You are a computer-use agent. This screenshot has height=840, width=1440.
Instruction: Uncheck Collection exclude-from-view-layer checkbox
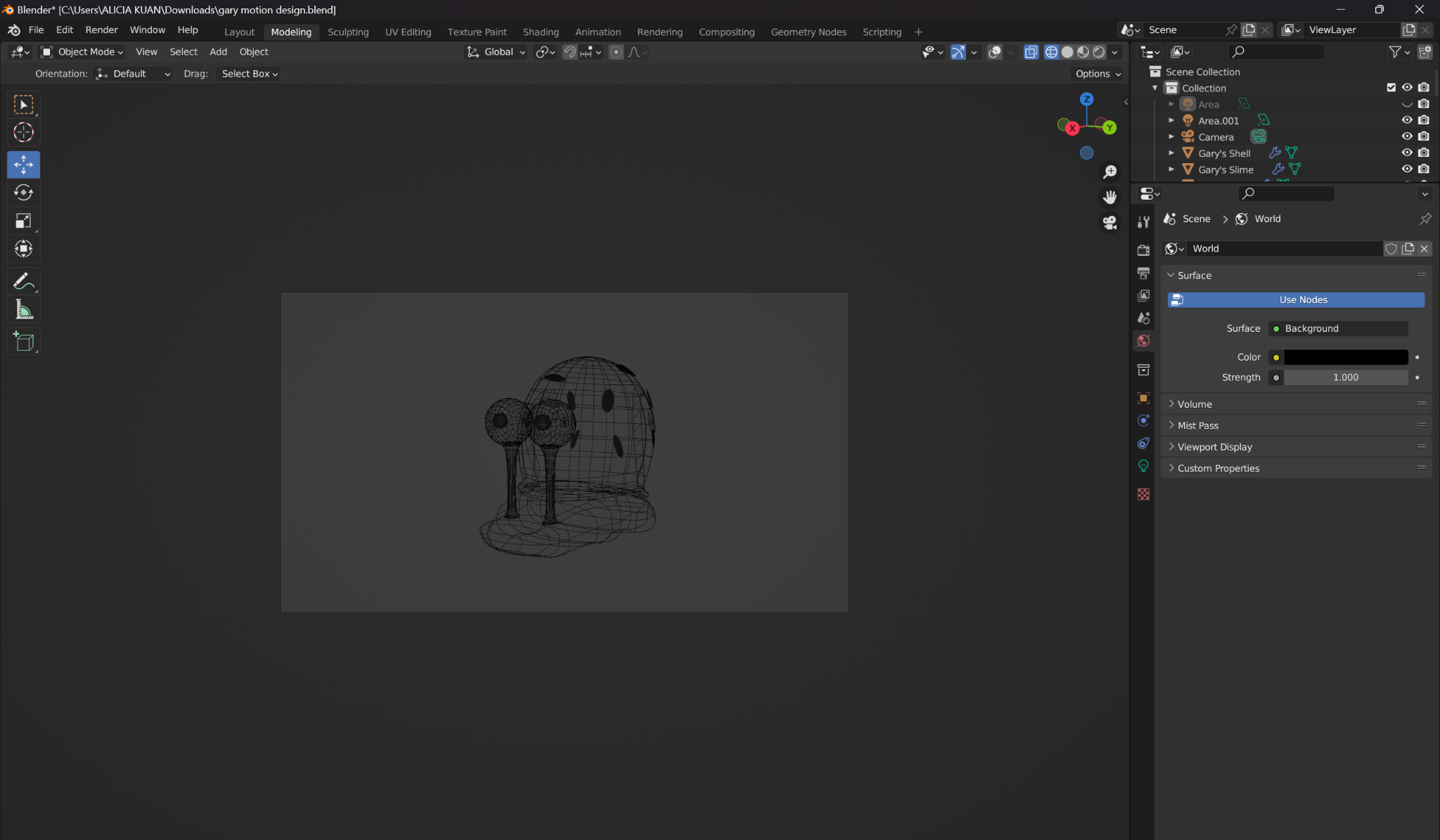[1391, 87]
